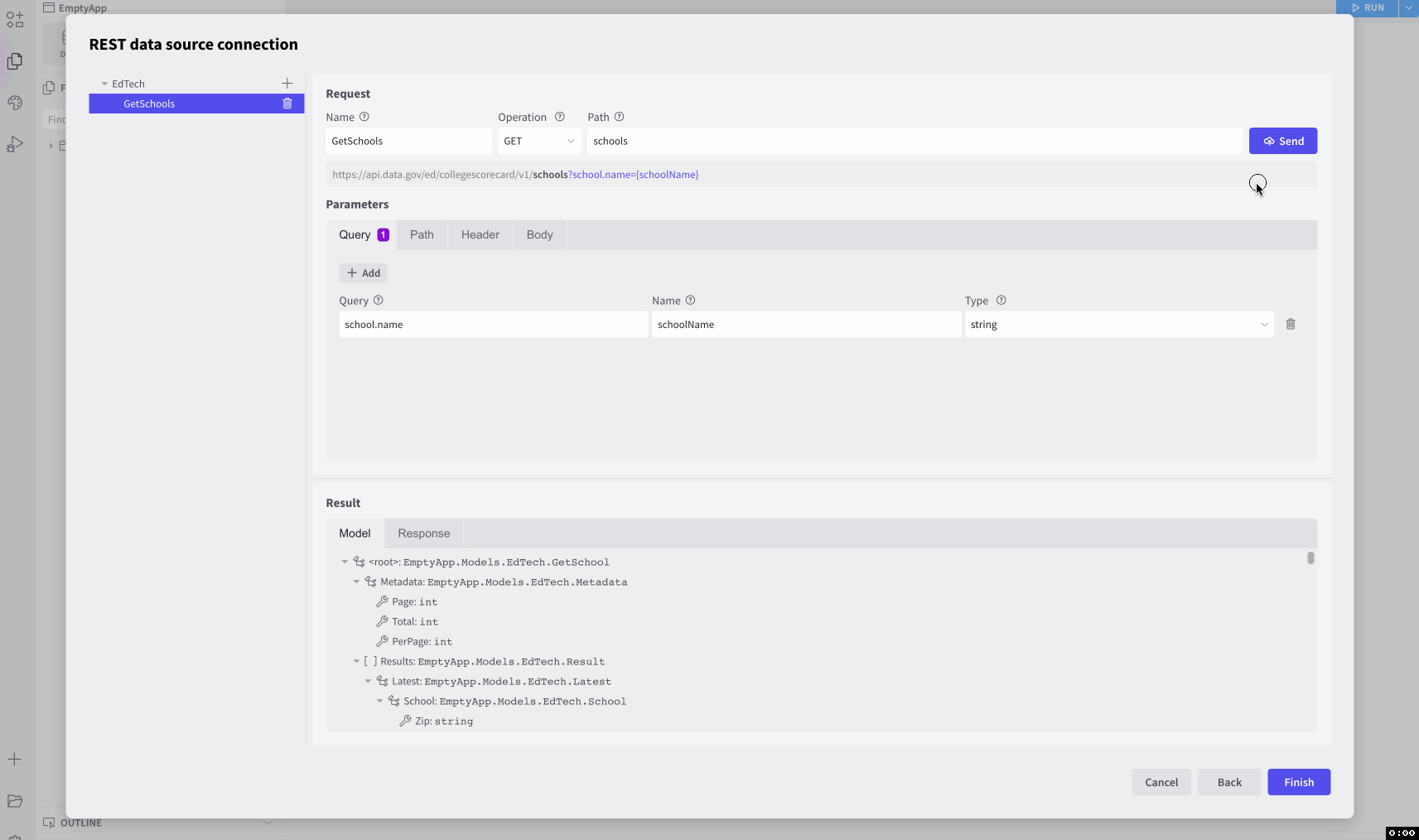Viewport: 1419px width, 840px height.
Task: Click the wrench icon beside Total
Action: pyautogui.click(x=382, y=621)
